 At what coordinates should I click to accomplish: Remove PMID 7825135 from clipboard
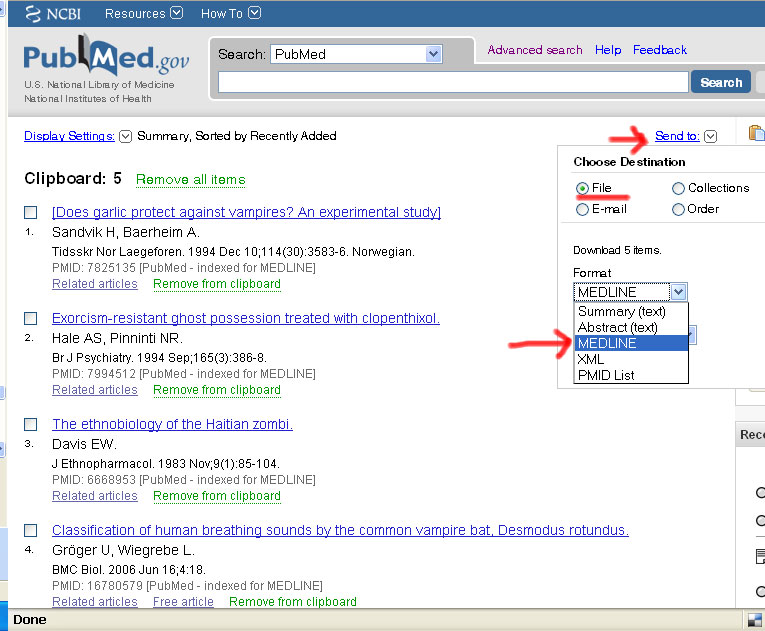click(217, 284)
